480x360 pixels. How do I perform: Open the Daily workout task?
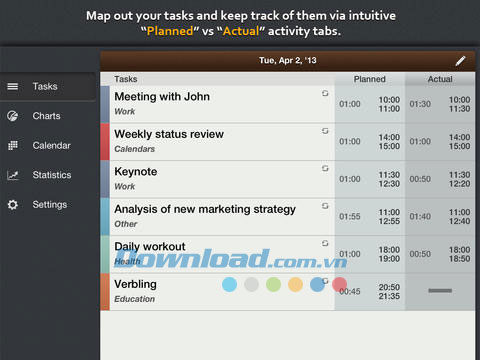[217, 254]
